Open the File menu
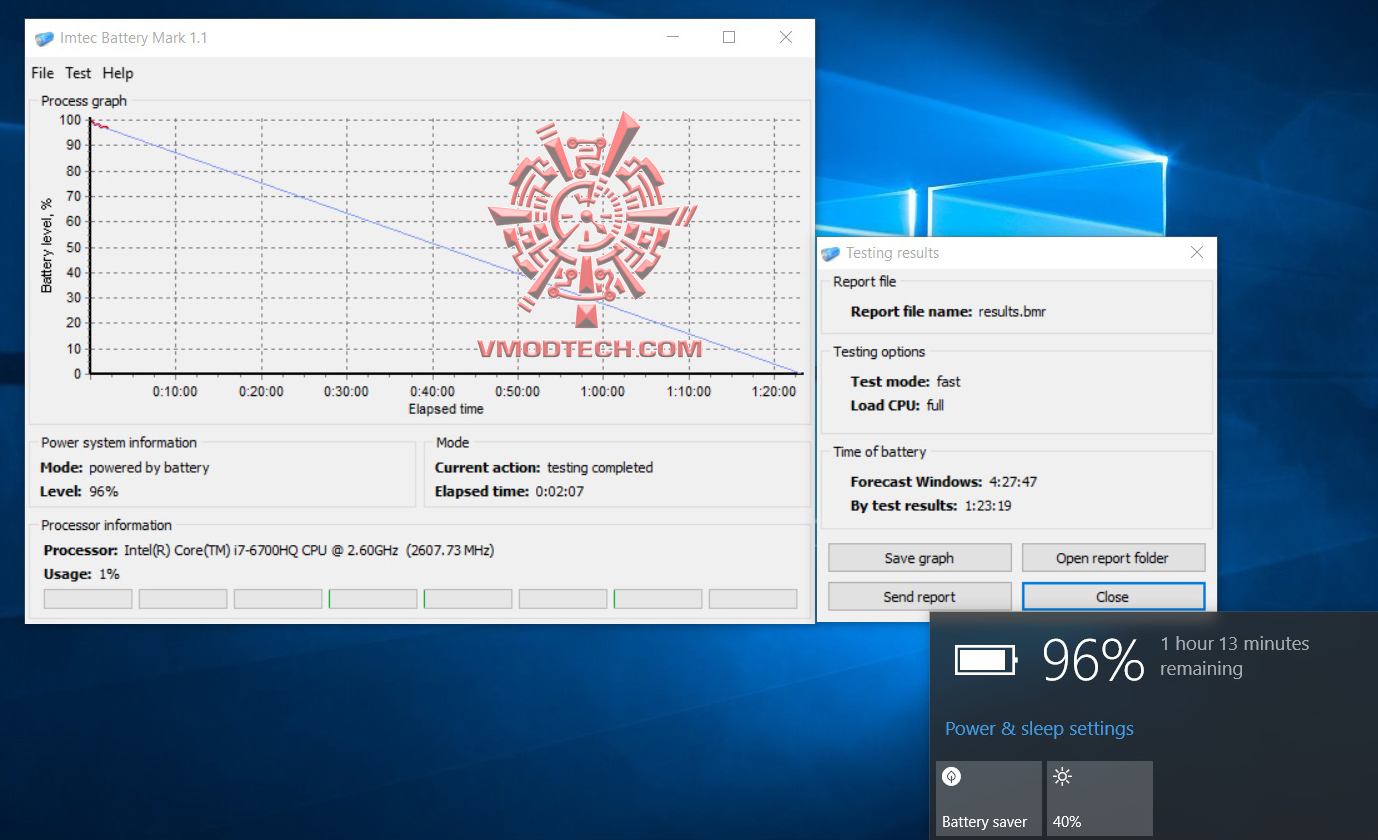This screenshot has height=840, width=1378. 42,73
